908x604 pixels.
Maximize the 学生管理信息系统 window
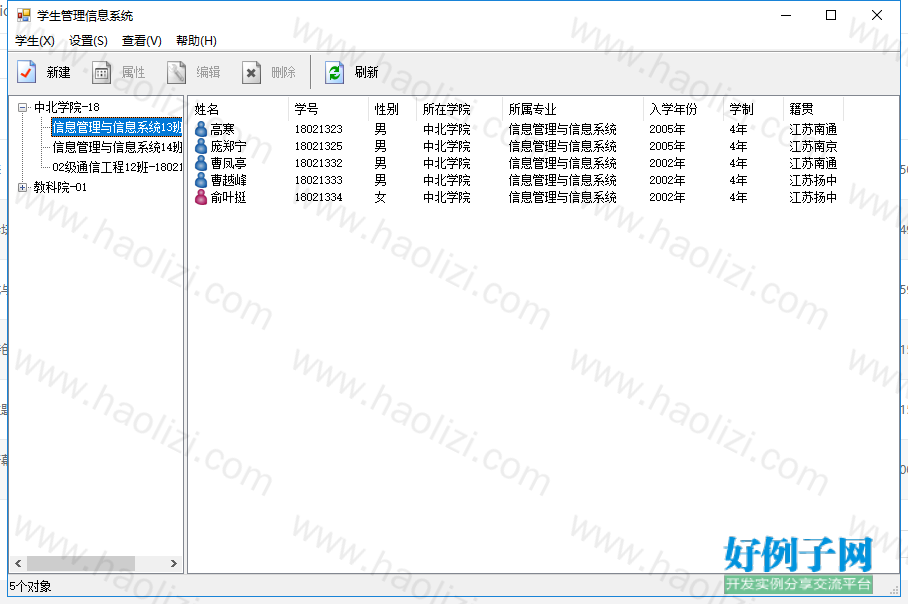click(x=831, y=15)
